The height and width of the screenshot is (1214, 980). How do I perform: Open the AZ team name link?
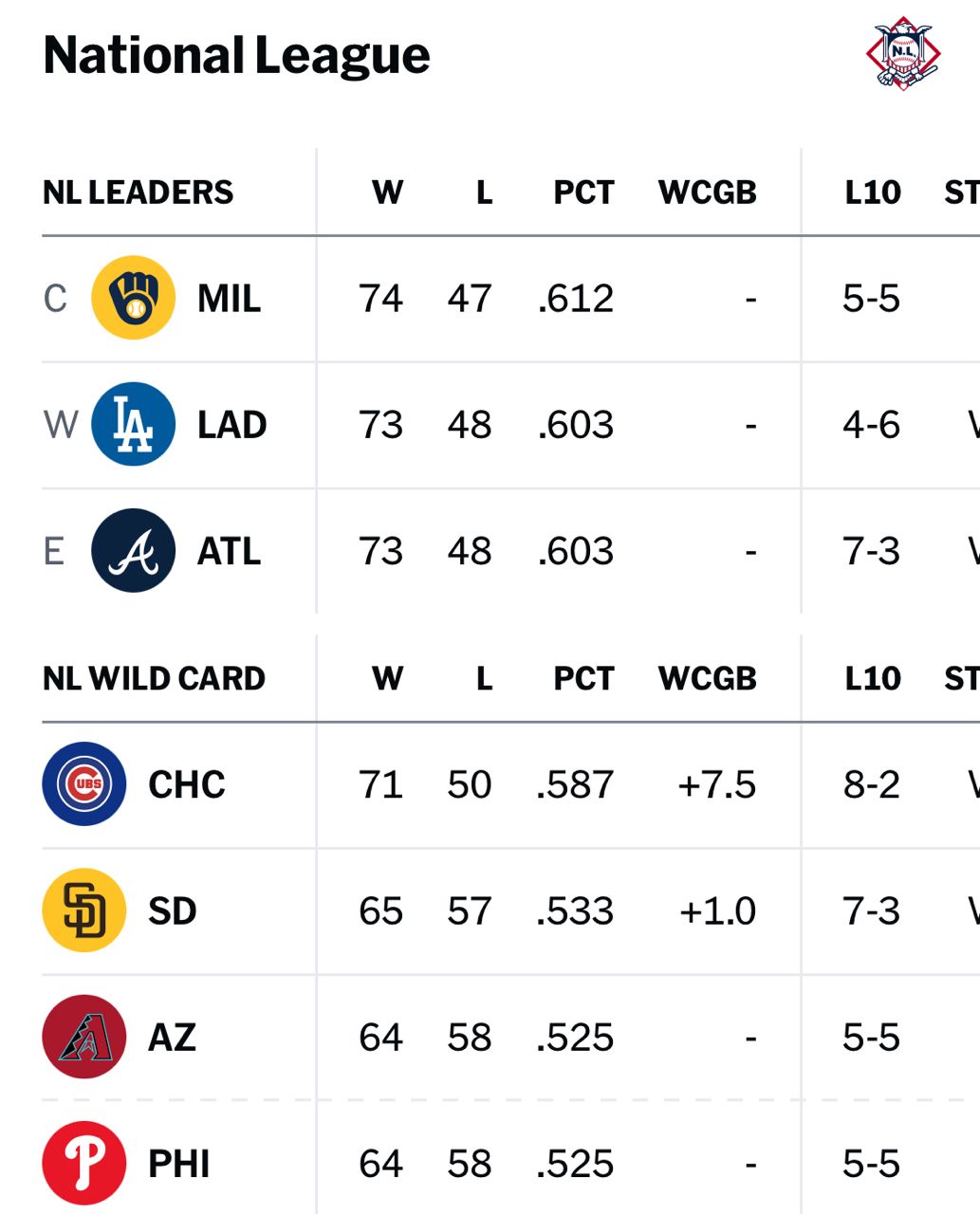172,1038
